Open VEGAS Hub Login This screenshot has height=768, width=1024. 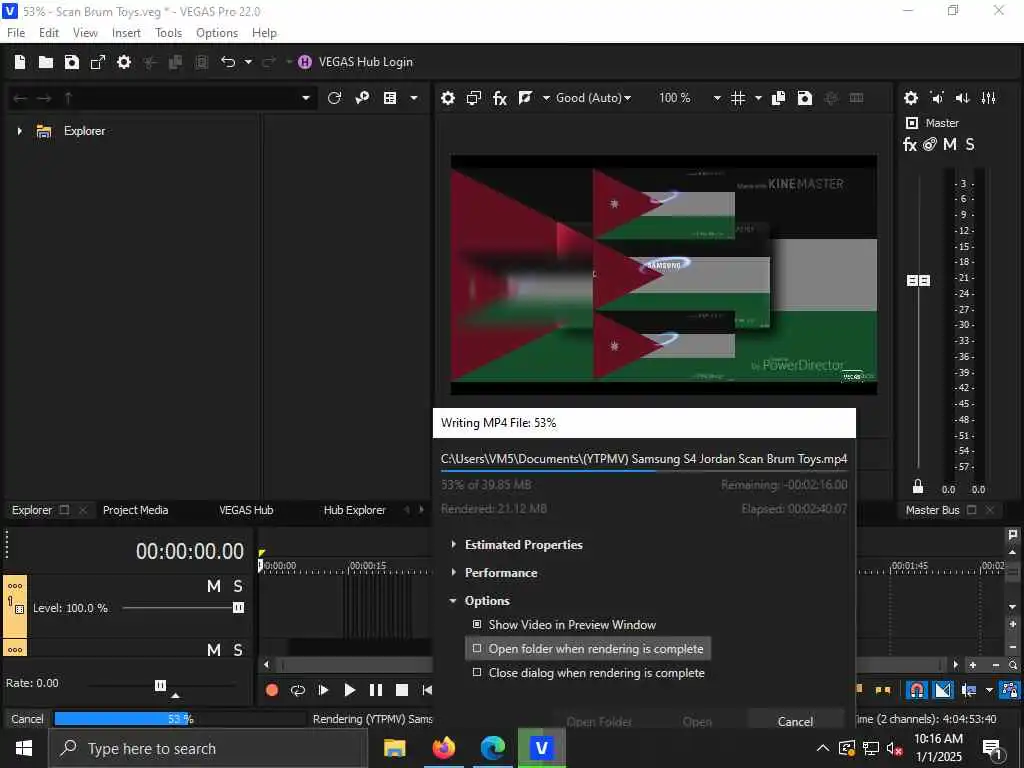356,62
